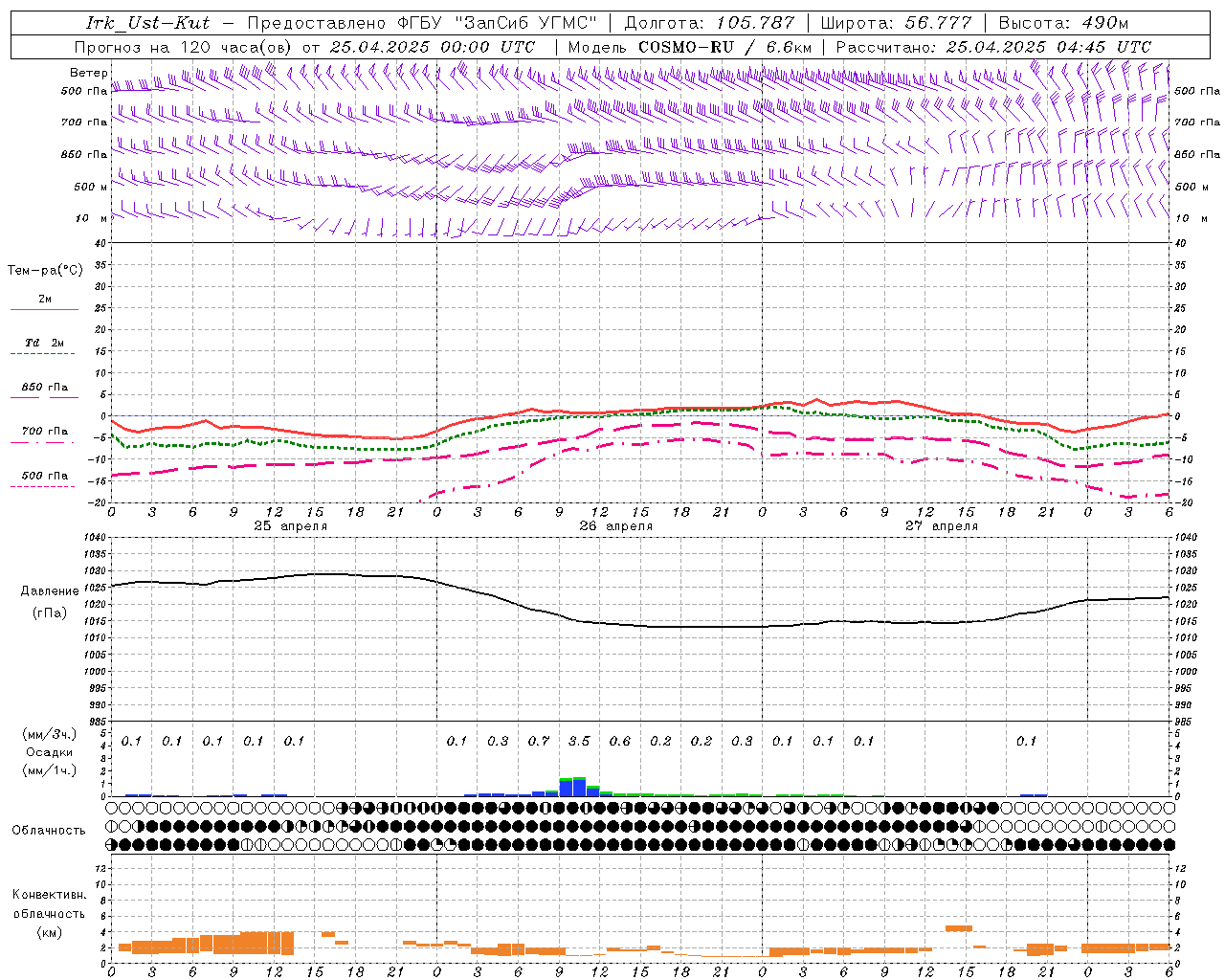Screen dimensions: 1225x980
Task: Select the elevation text Высота: 490м
Action: 1063,23
